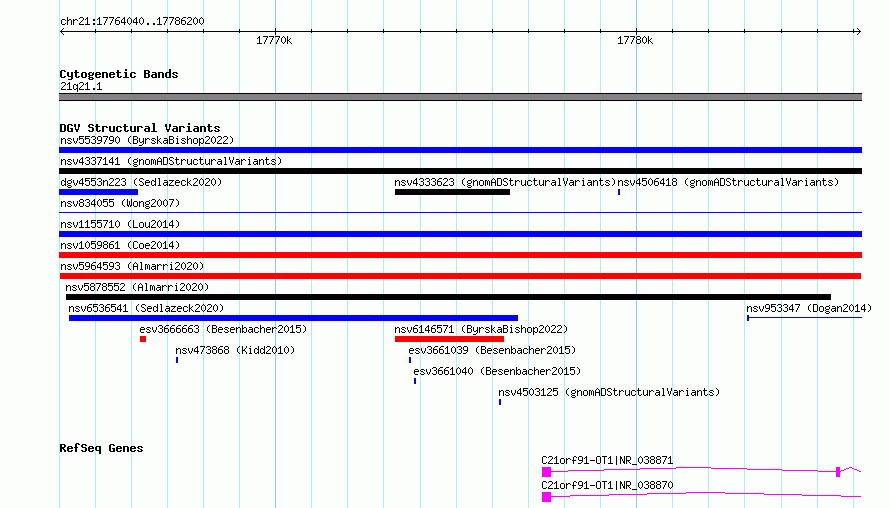Click the nsv473868 (Kidd2010) label
The image size is (890, 508).
click(x=235, y=350)
